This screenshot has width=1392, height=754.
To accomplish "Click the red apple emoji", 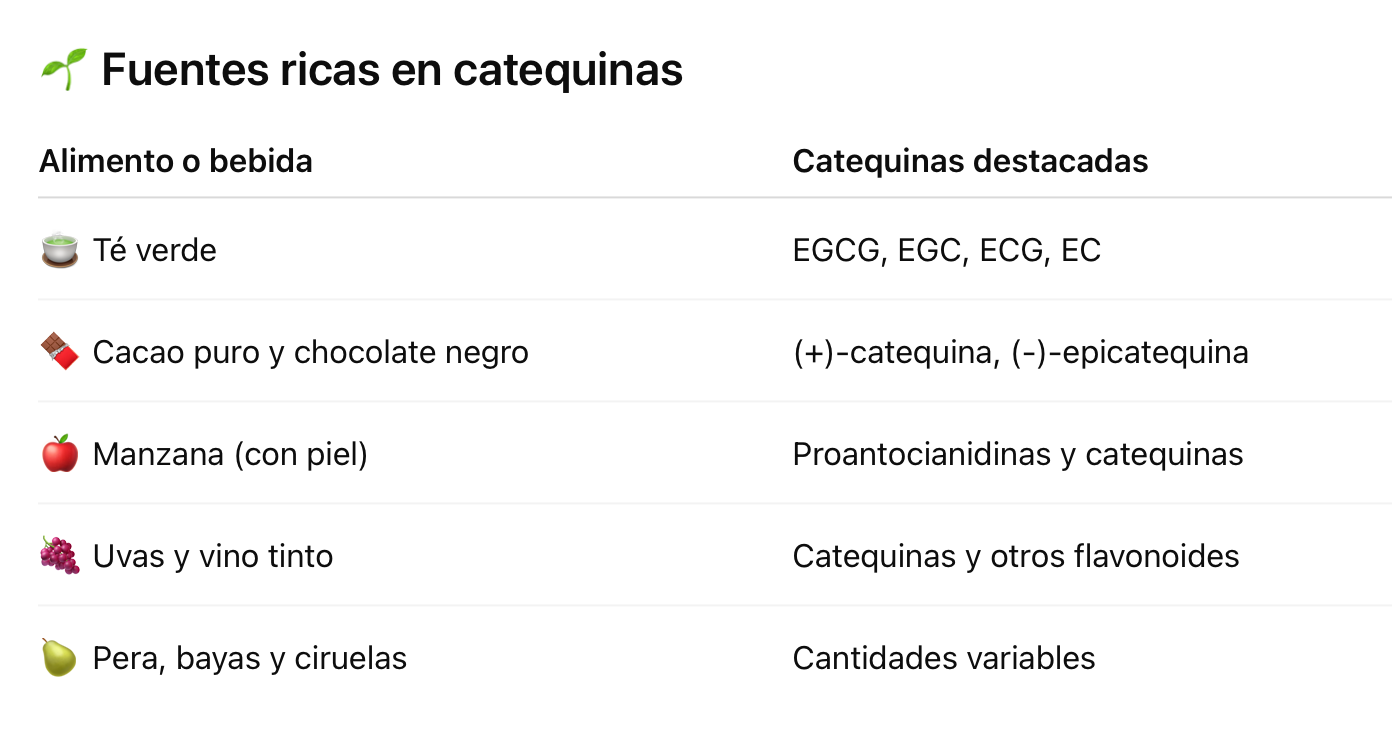I will pos(60,454).
